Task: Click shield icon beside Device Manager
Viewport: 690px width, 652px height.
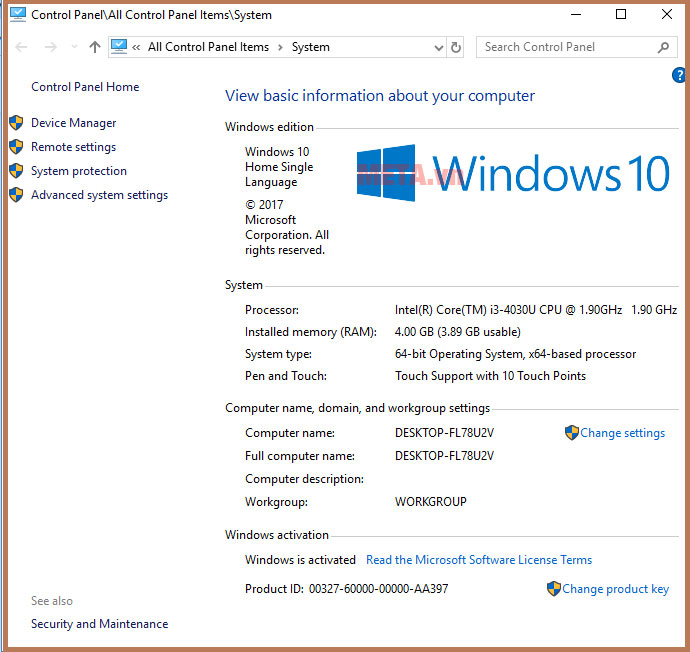Action: [16, 123]
